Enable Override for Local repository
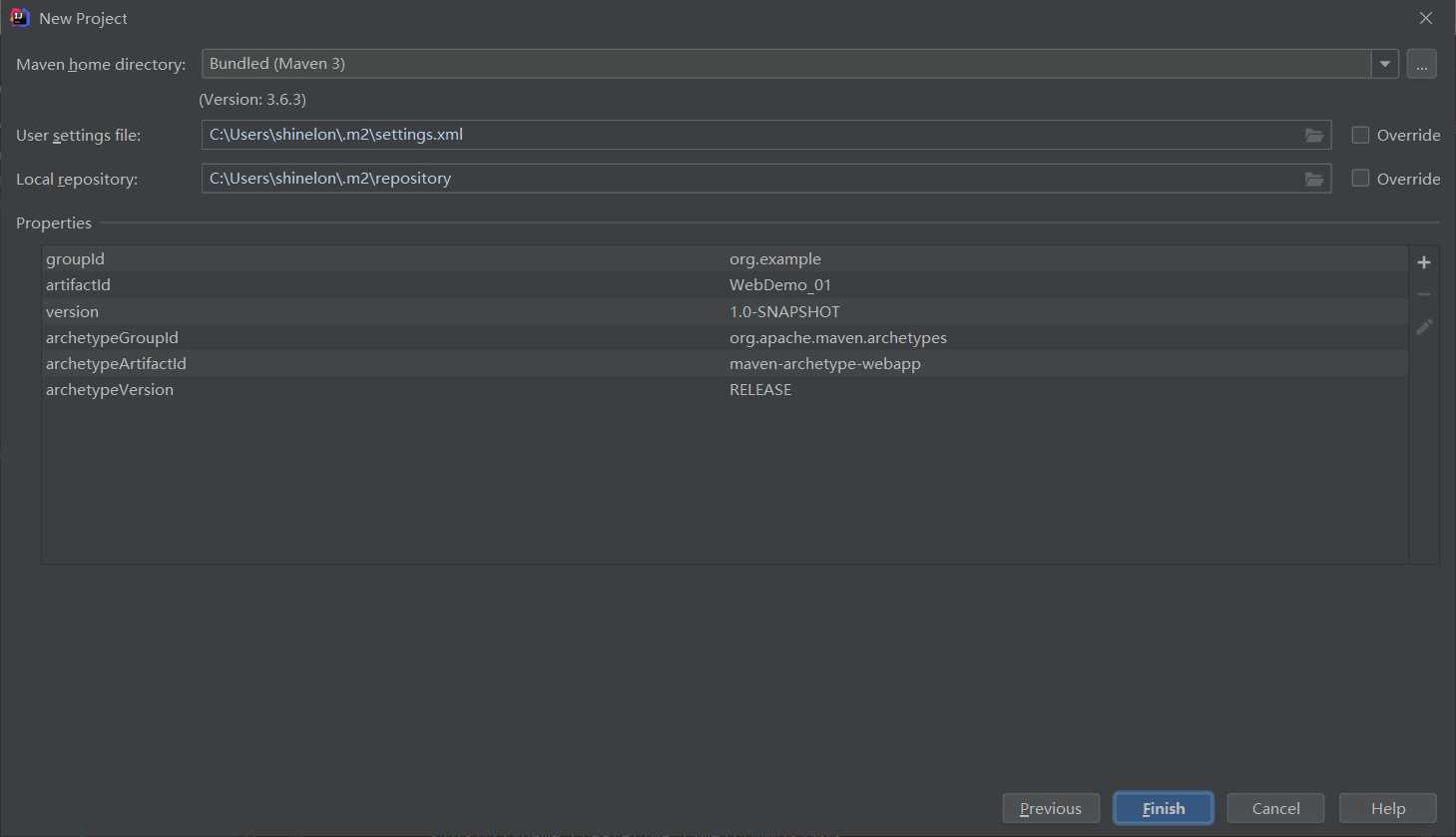The width and height of the screenshot is (1456, 837). [x=1360, y=179]
